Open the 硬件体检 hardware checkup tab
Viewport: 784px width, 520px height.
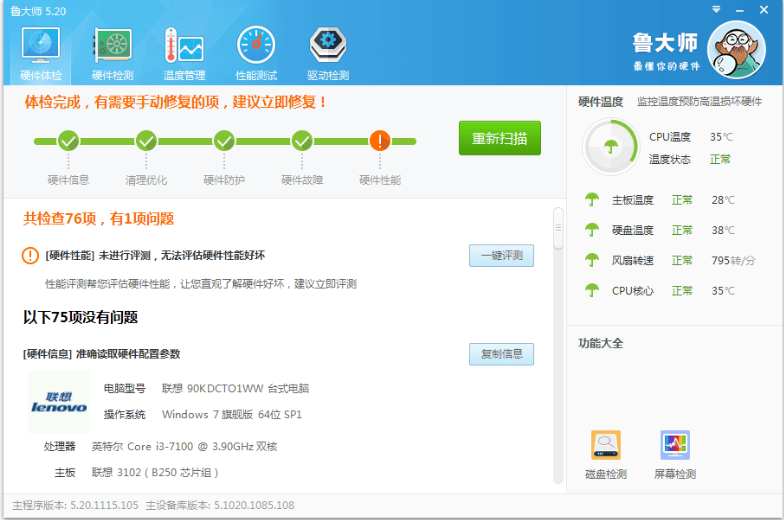point(41,54)
